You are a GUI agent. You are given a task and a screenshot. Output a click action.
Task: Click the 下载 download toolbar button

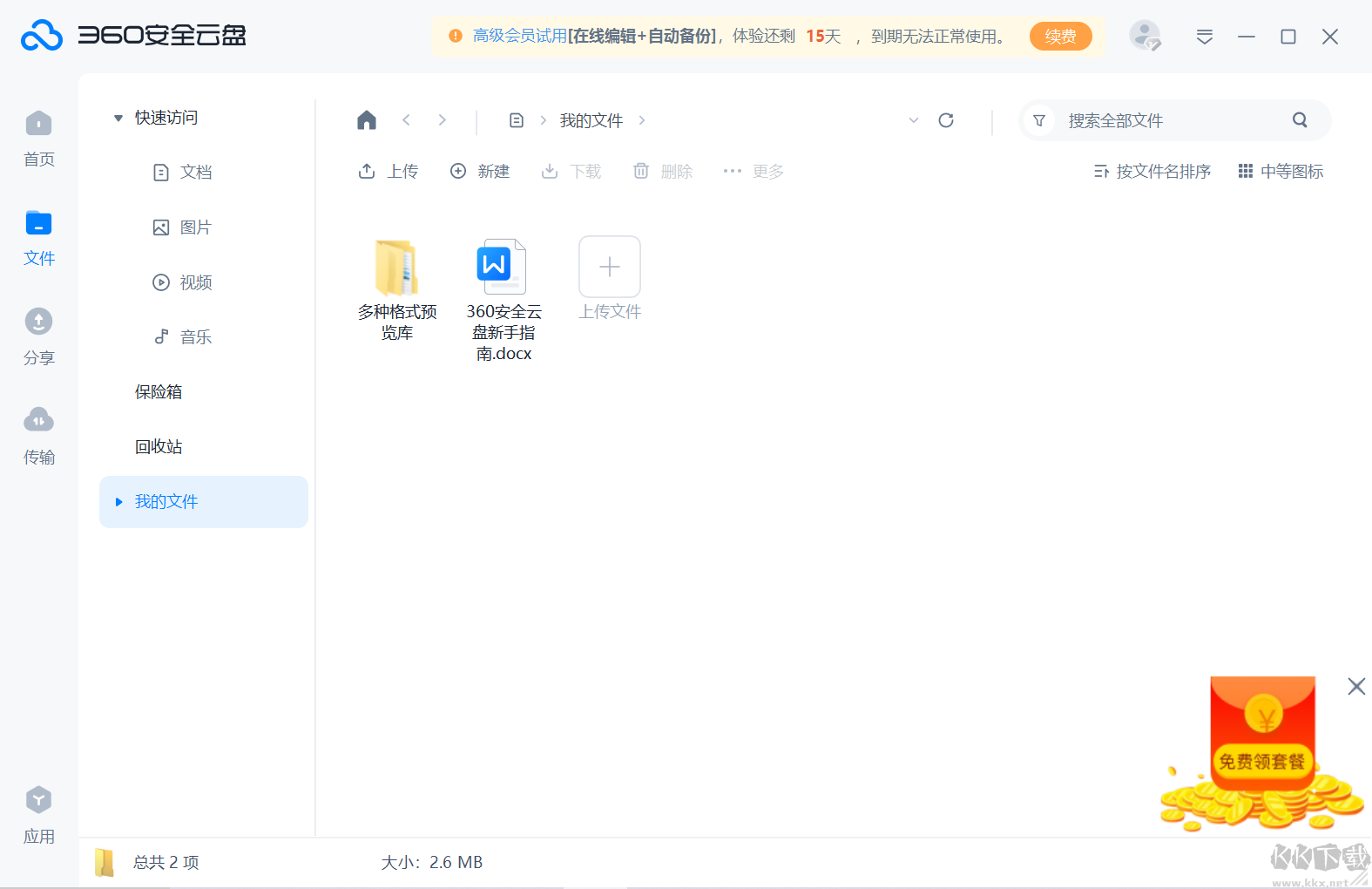pyautogui.click(x=571, y=172)
